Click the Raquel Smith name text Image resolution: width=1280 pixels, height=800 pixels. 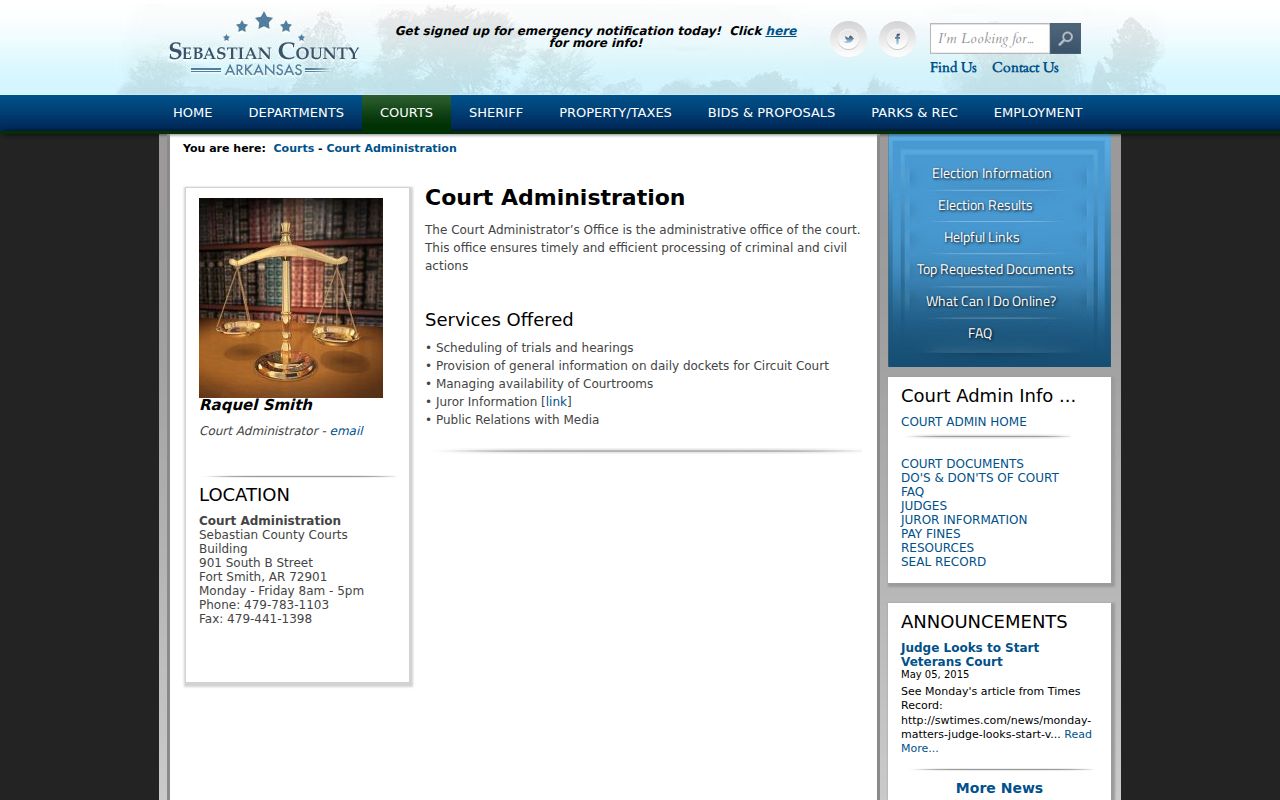pos(256,405)
